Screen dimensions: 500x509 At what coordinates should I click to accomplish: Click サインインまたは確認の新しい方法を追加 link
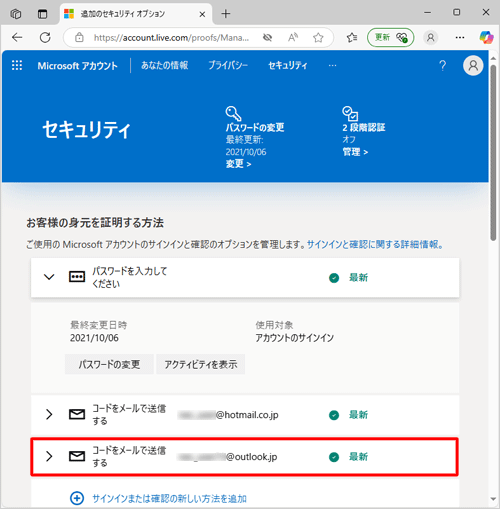(x=169, y=499)
